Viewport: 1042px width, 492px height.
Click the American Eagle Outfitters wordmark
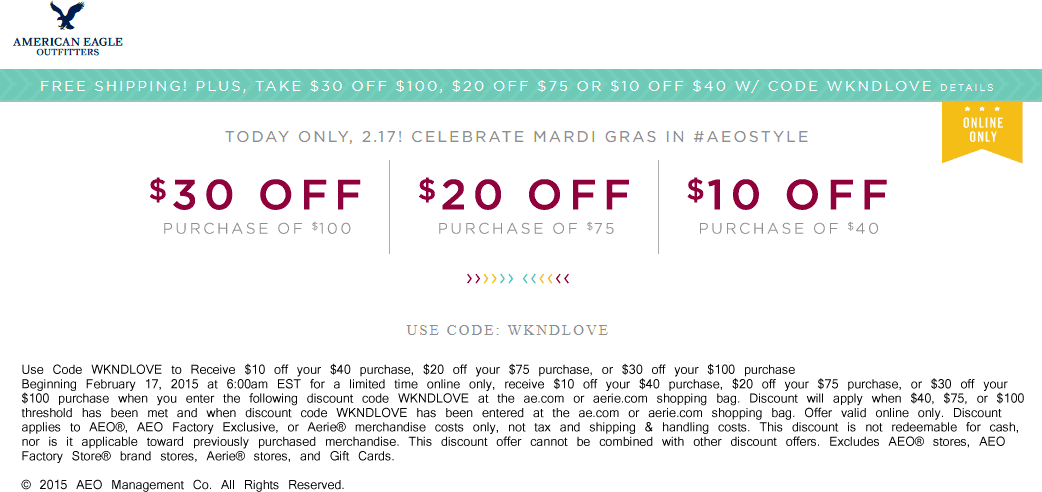point(68,46)
